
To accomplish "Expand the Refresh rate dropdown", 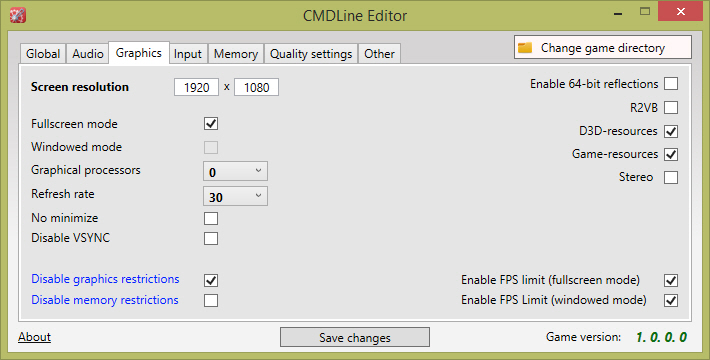I will (235, 196).
